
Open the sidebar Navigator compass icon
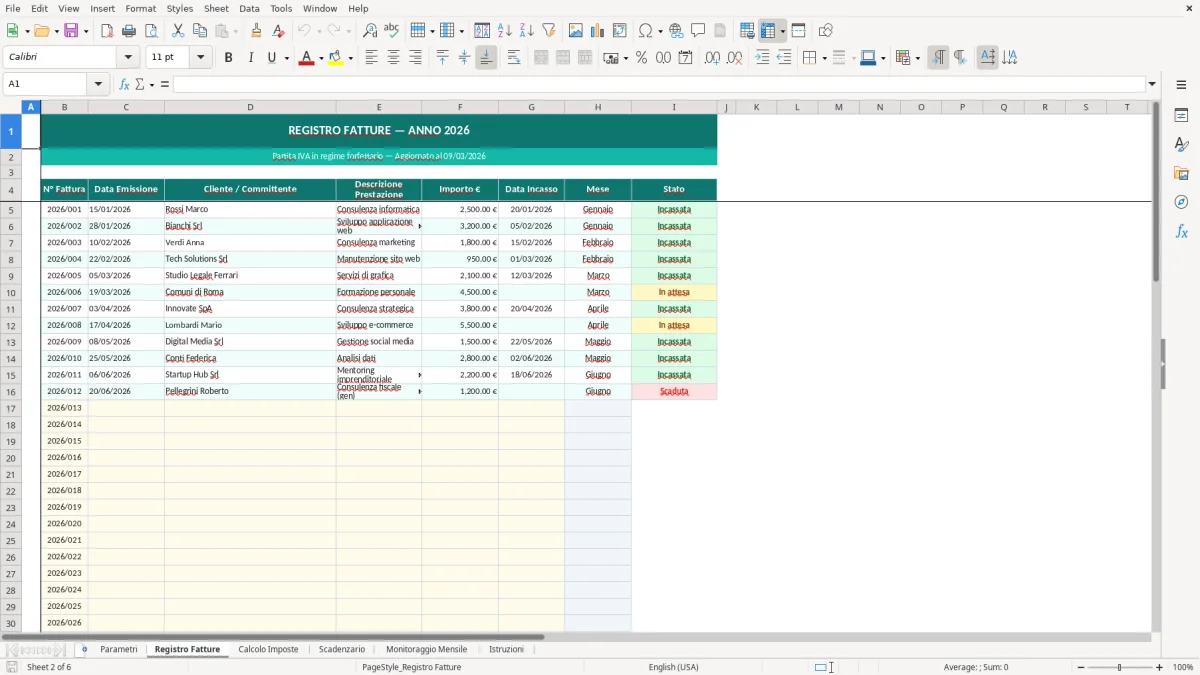[x=1181, y=202]
